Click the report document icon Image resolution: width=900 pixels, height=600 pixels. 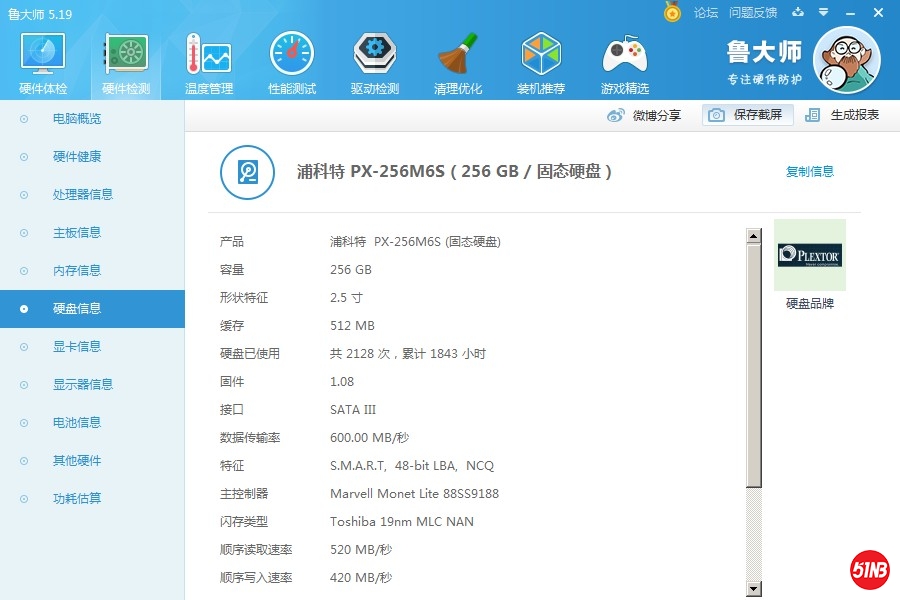812,115
